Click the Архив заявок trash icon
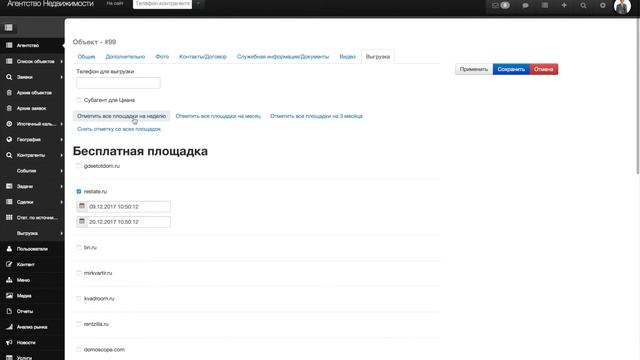 (x=9, y=108)
